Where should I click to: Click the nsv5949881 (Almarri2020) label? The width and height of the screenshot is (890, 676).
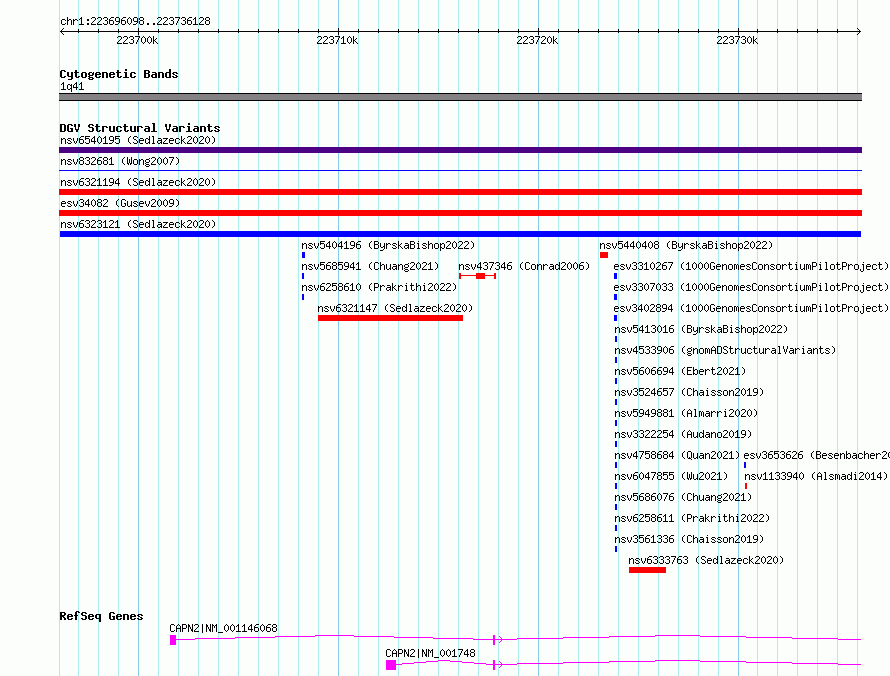[x=686, y=413]
